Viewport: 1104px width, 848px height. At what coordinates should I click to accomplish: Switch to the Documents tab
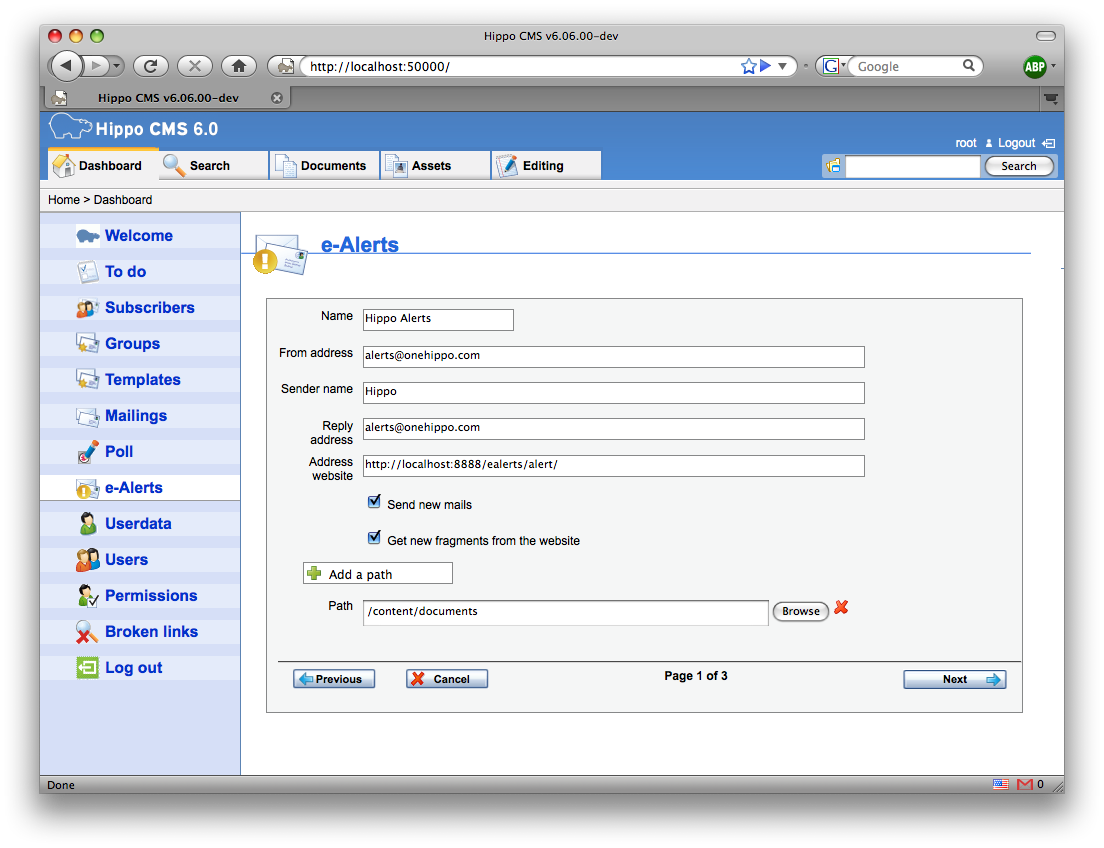point(324,166)
